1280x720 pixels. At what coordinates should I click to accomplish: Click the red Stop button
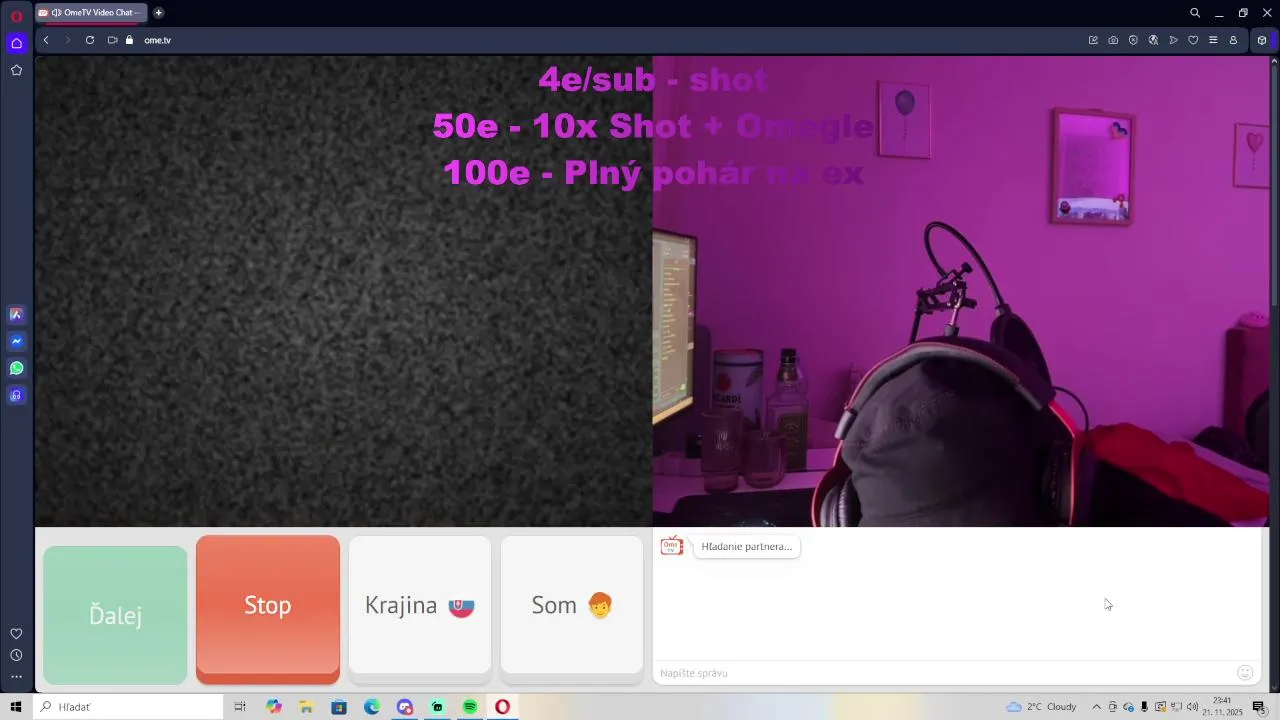(268, 609)
